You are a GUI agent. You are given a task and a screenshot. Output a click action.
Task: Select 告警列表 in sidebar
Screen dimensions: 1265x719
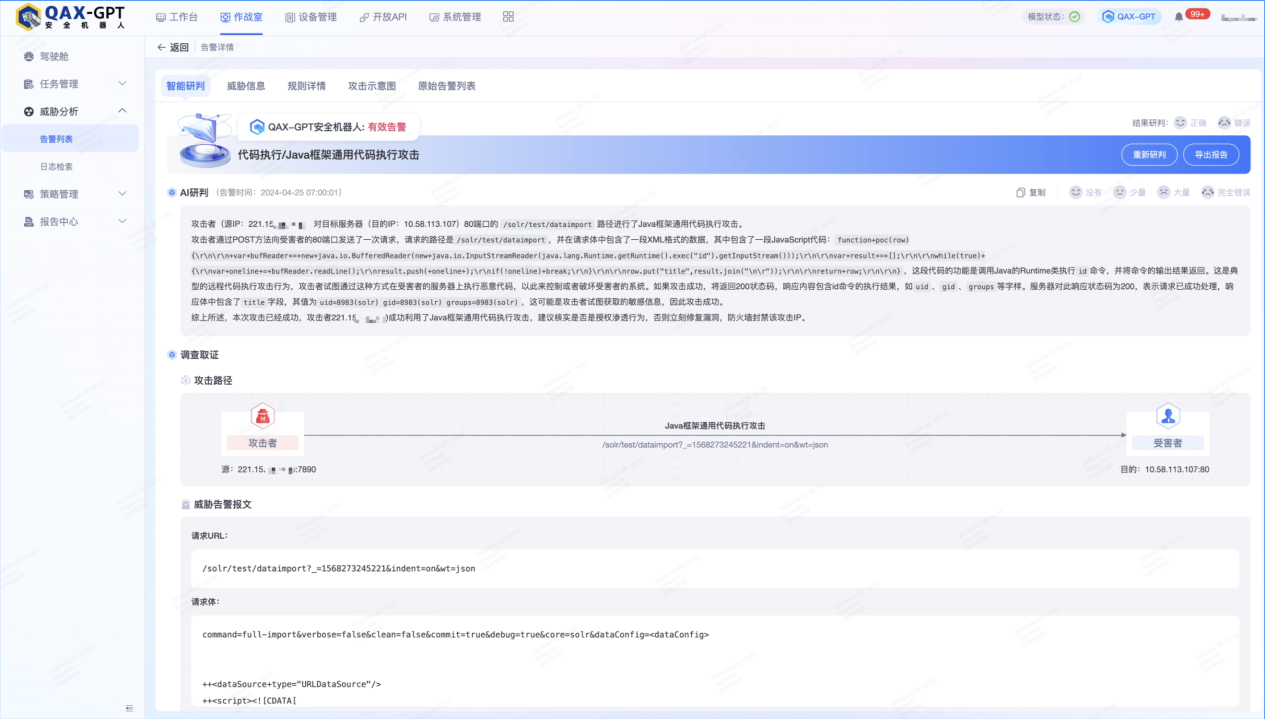point(72,139)
